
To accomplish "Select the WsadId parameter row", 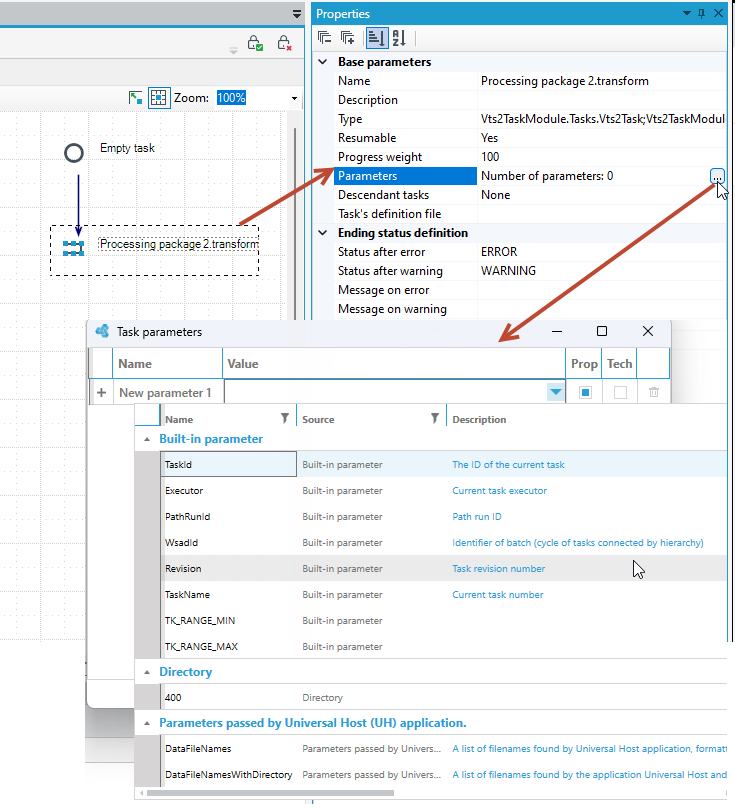I will coord(444,543).
